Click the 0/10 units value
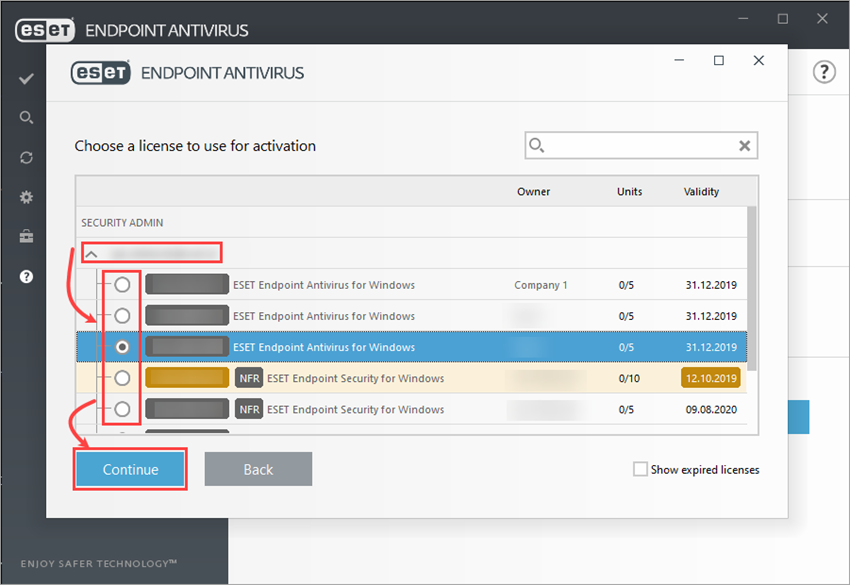Screen dimensions: 850x585 pyautogui.click(x=629, y=378)
